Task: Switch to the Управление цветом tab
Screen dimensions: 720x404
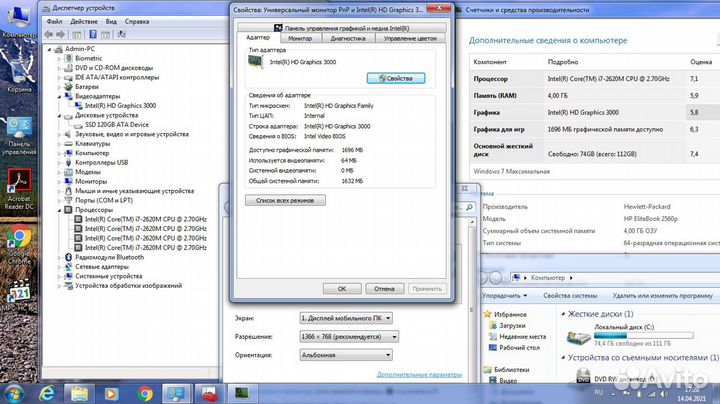Action: (x=410, y=39)
